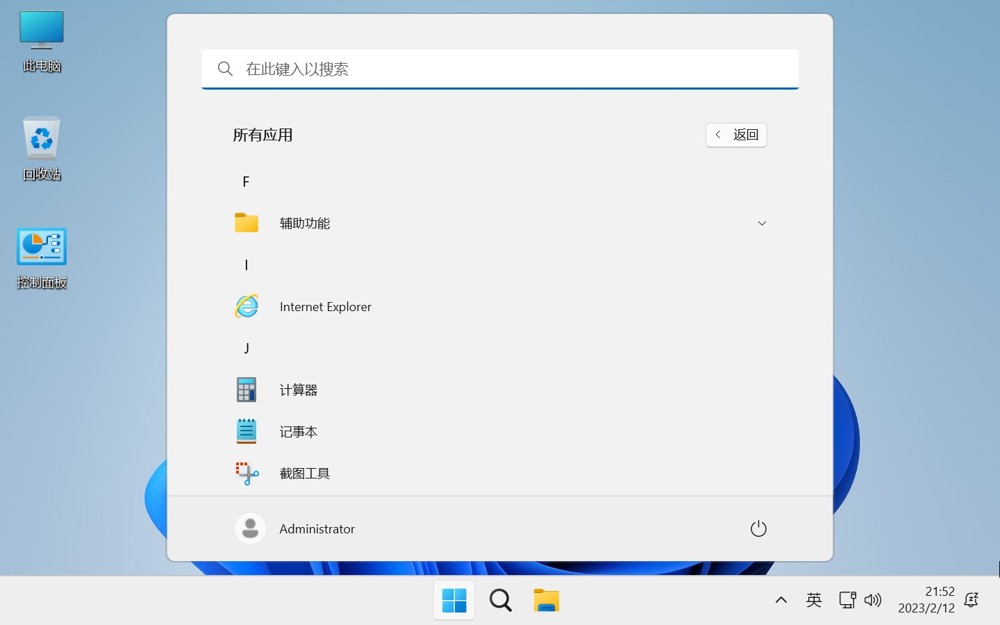Click the taskbar search magnifier icon

pos(500,600)
